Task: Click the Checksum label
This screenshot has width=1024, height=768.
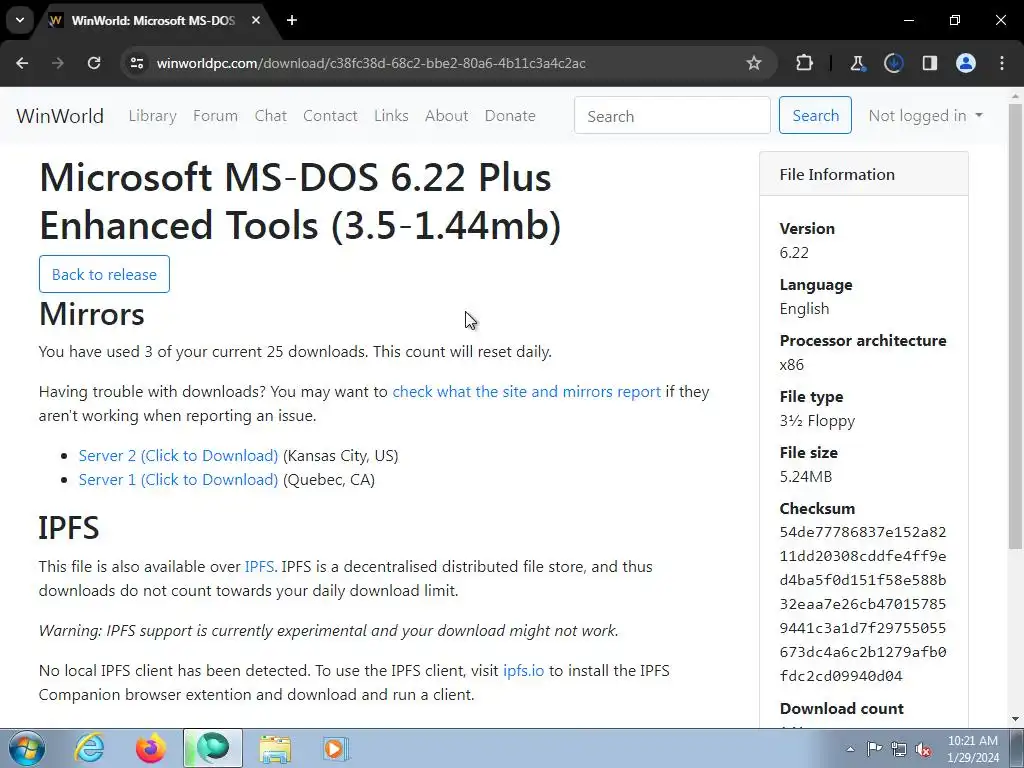Action: tap(817, 509)
